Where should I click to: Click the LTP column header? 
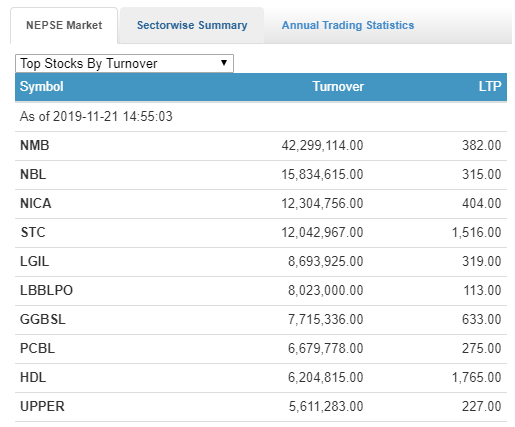click(x=490, y=87)
